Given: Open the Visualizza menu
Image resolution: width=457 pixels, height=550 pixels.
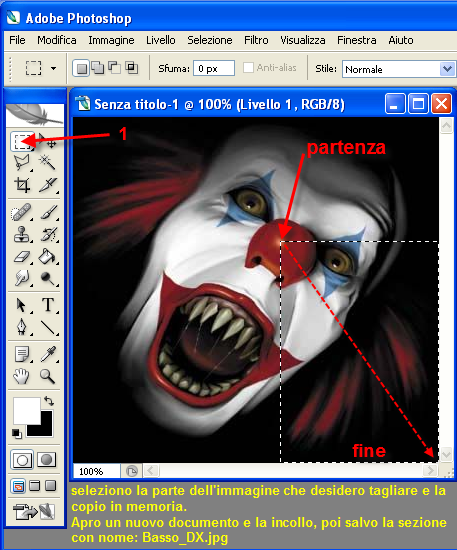Looking at the screenshot, I should 303,40.
